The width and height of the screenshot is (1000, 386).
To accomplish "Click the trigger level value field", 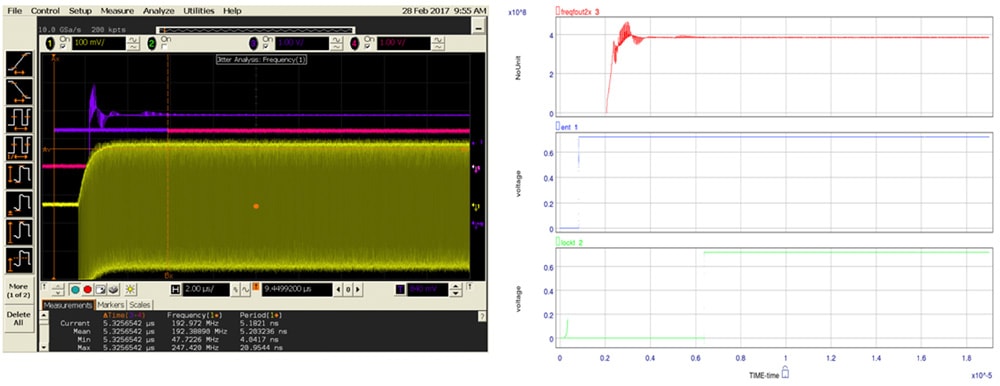I will pos(428,289).
